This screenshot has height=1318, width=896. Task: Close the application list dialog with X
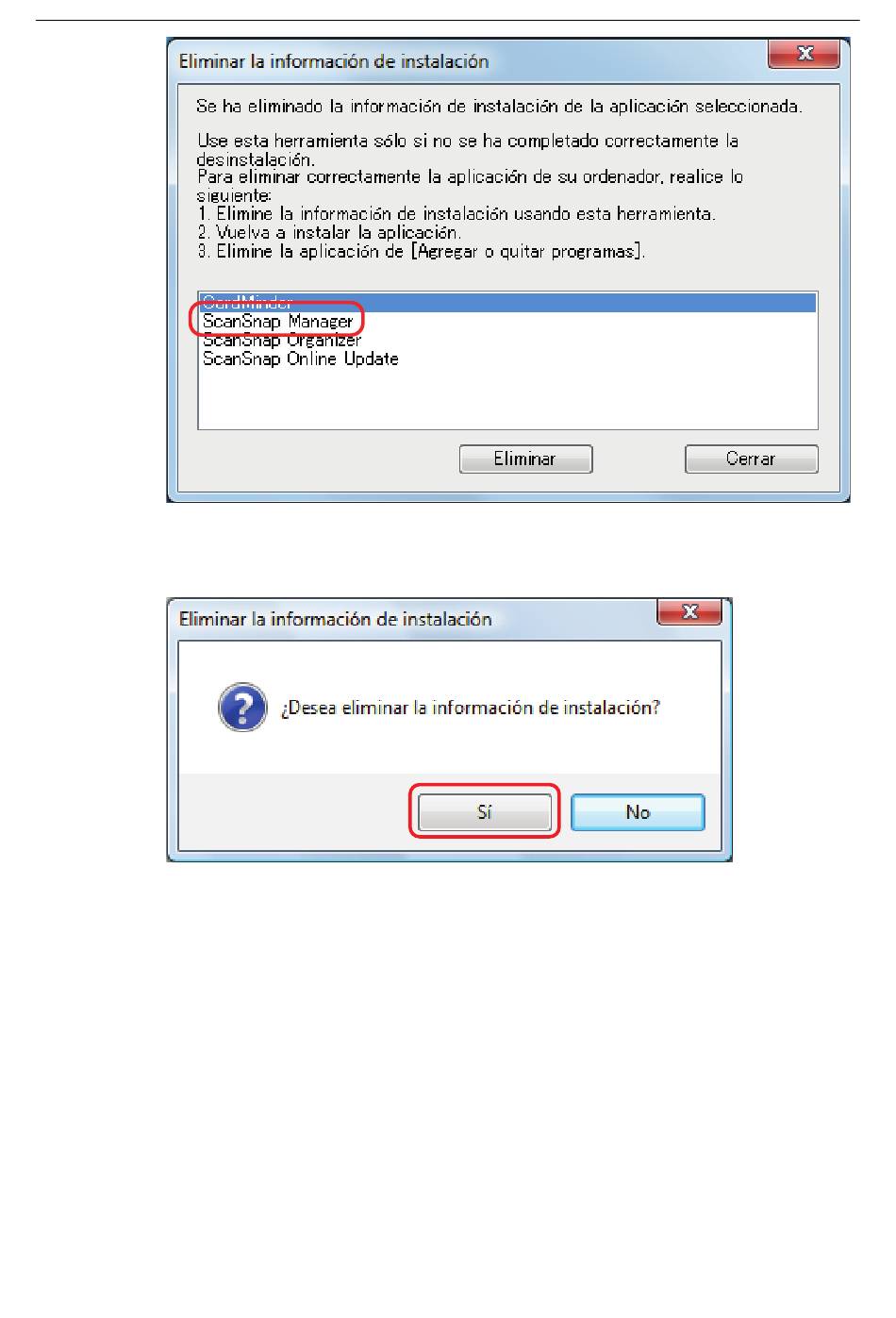(804, 54)
